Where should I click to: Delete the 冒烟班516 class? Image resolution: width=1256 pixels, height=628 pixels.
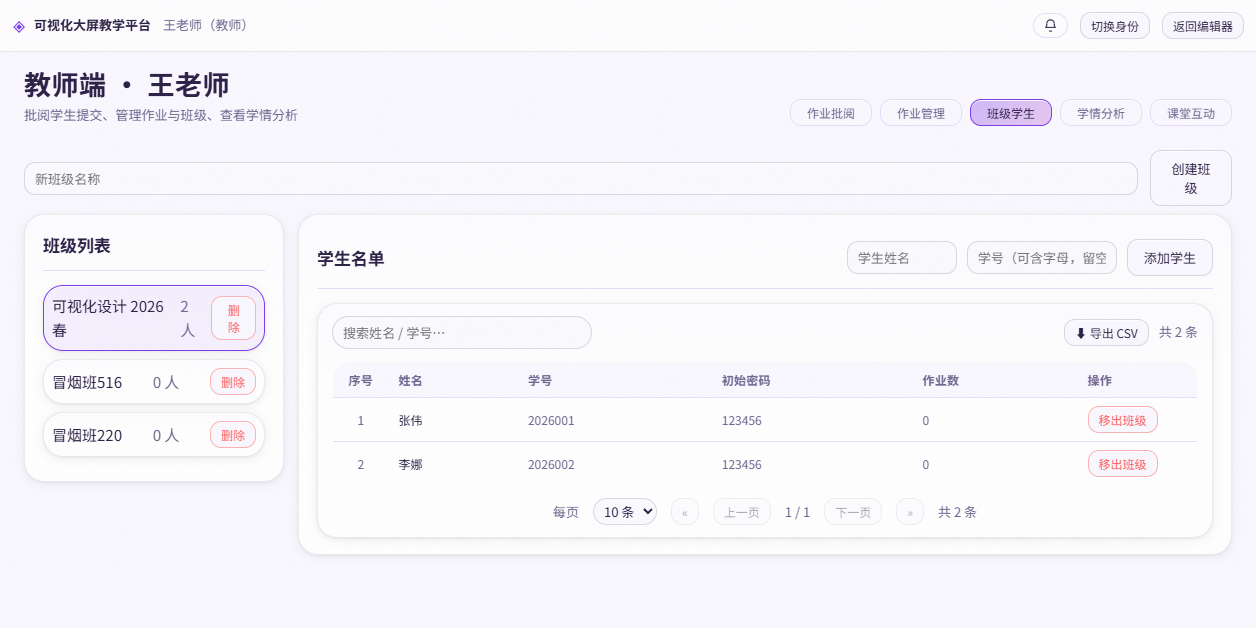233,382
